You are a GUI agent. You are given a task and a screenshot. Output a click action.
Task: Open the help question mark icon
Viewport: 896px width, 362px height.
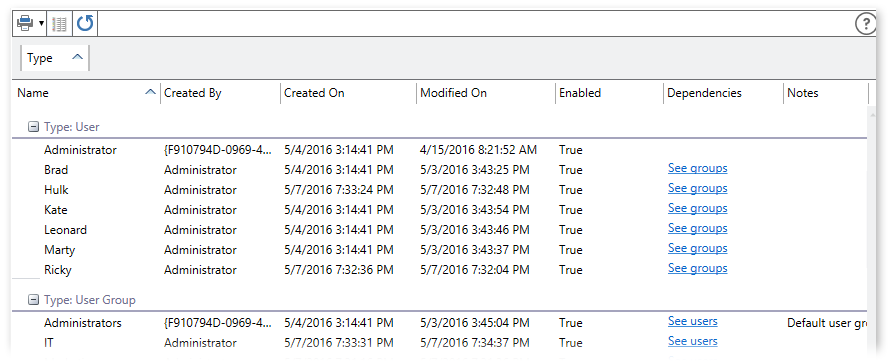pos(866,23)
